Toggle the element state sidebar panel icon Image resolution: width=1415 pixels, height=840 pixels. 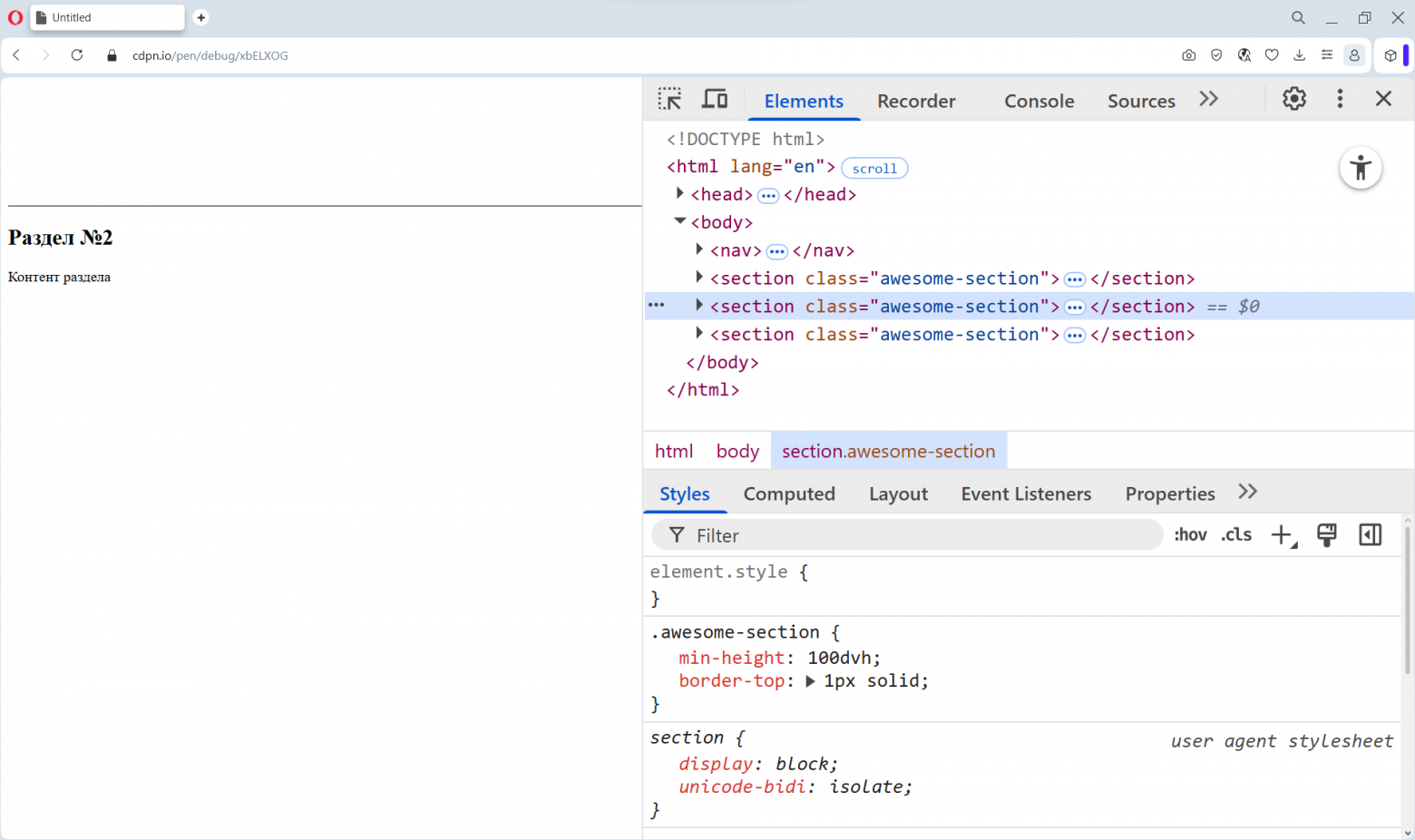pyautogui.click(x=1370, y=534)
